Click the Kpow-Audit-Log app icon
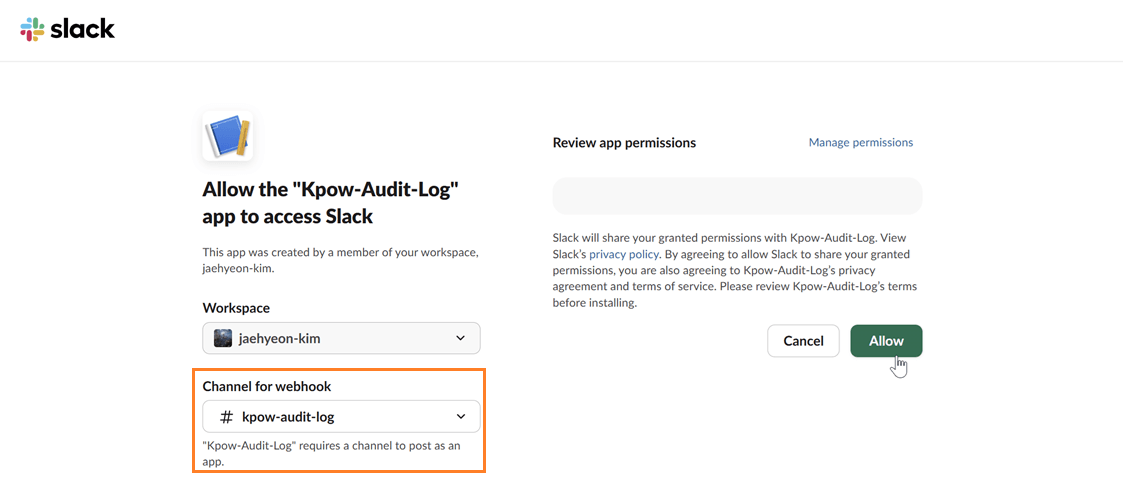 [228, 135]
